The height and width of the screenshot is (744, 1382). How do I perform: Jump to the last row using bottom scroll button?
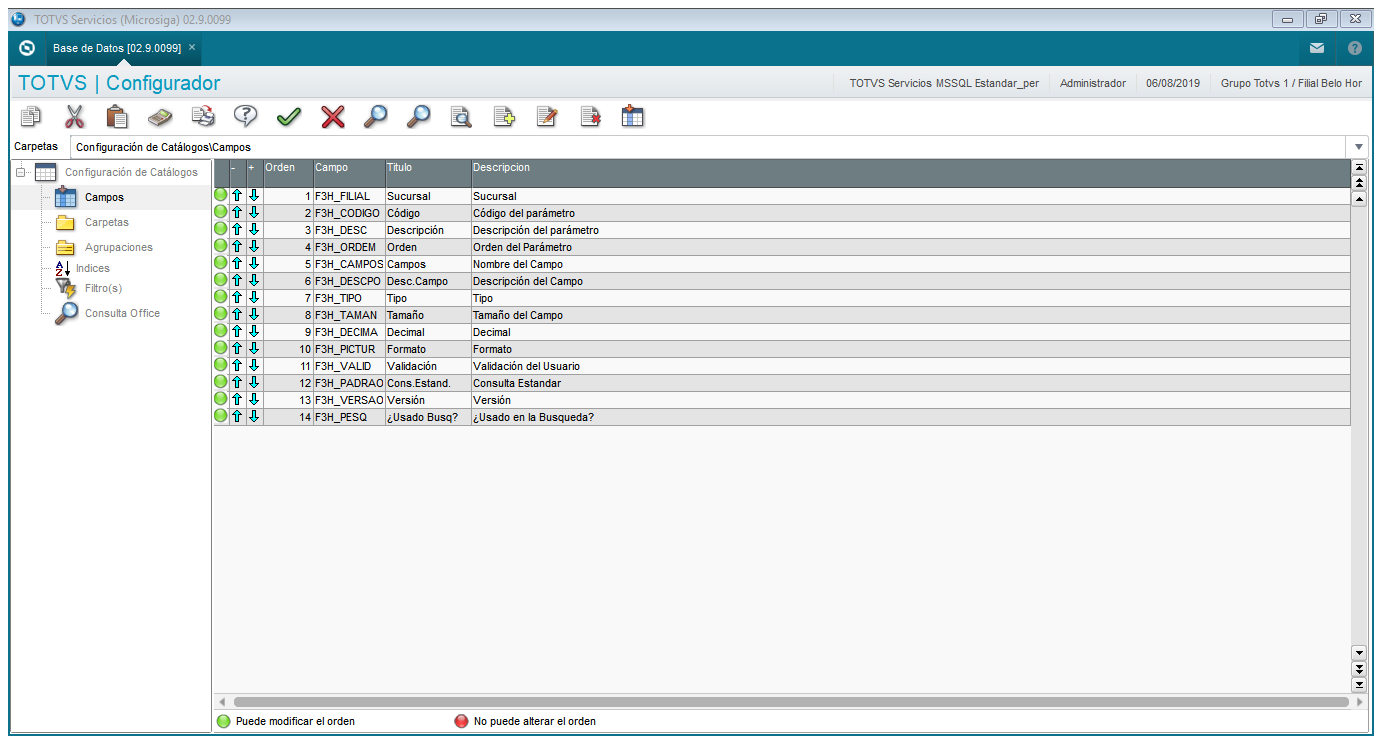(1359, 684)
